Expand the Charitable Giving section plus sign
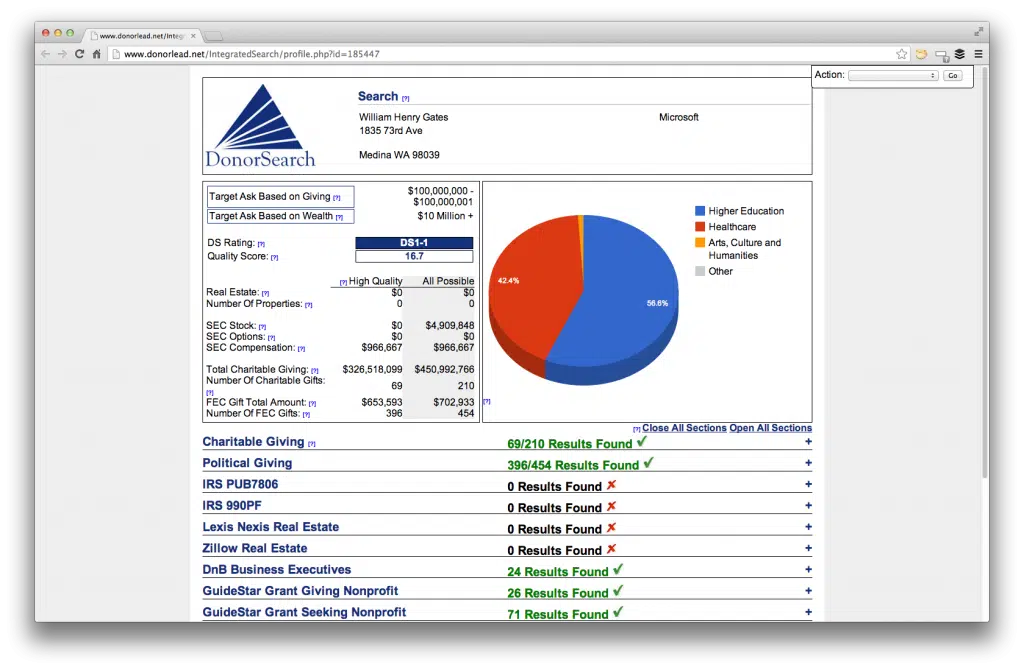Viewport: 1024px width, 670px height. (808, 442)
